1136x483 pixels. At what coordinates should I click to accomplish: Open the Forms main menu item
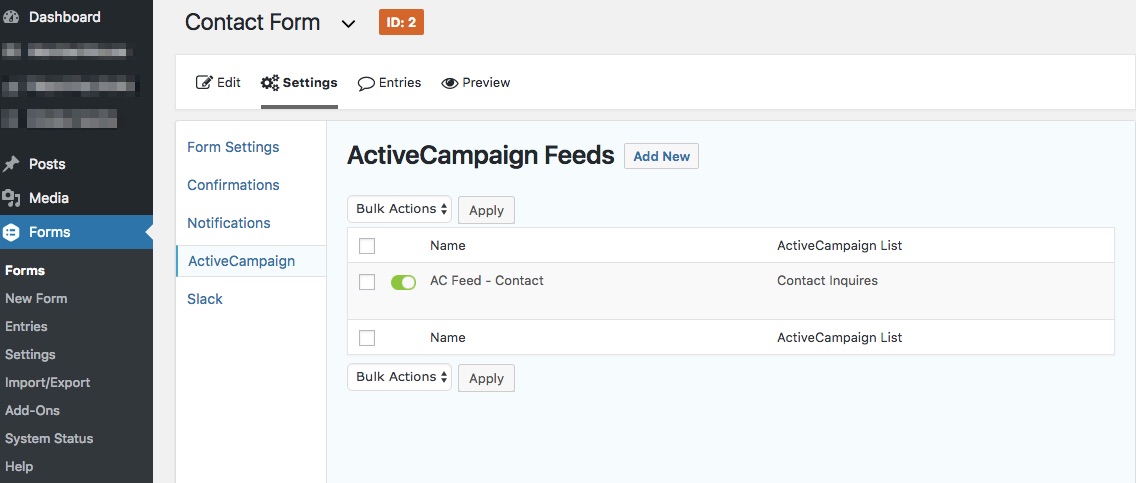tap(76, 232)
